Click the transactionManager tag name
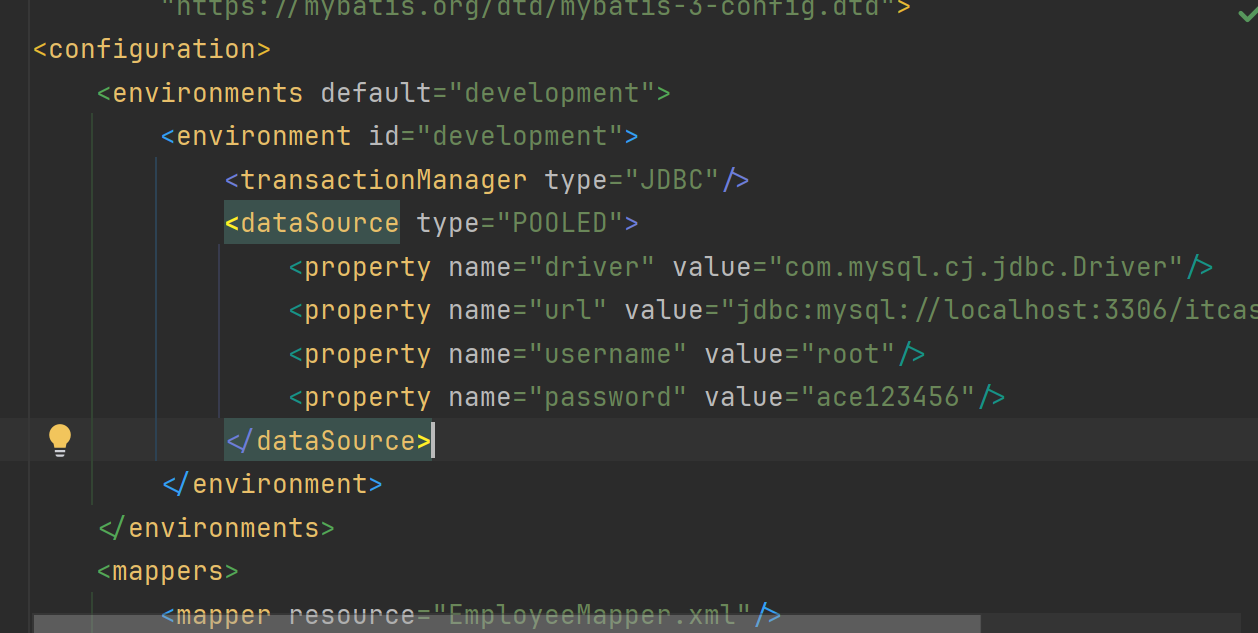The height and width of the screenshot is (633, 1258). (x=384, y=180)
